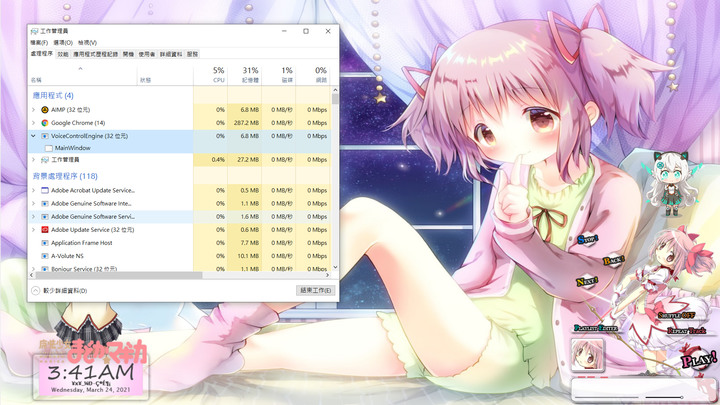Switch to the 使用者 tab

point(146,54)
